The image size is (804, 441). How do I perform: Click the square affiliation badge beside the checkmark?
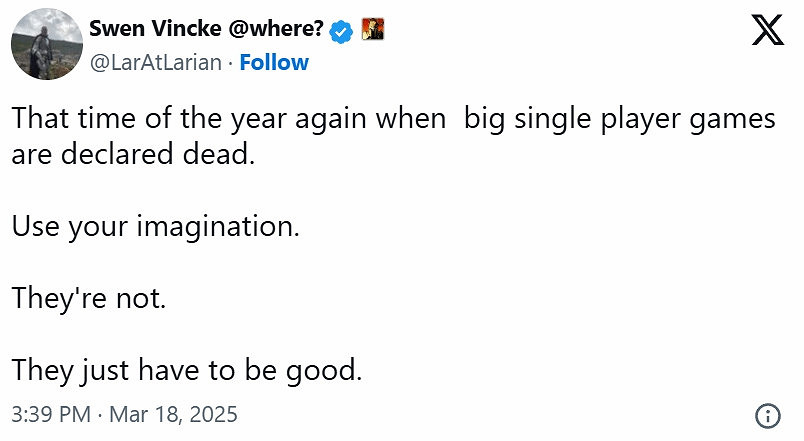pyautogui.click(x=373, y=31)
